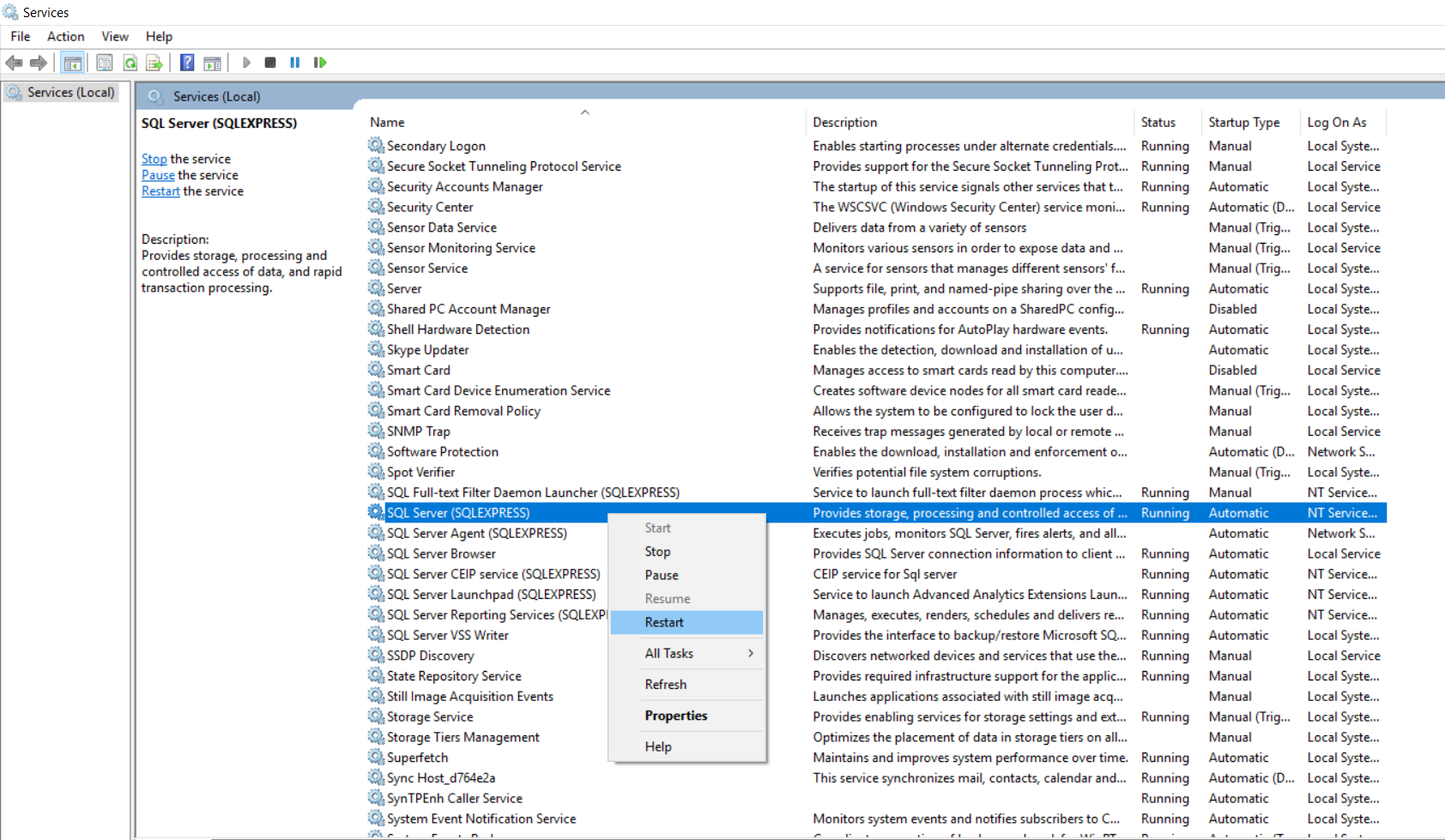This screenshot has height=840, width=1445.
Task: Click the Restart the service link
Action: pos(160,191)
